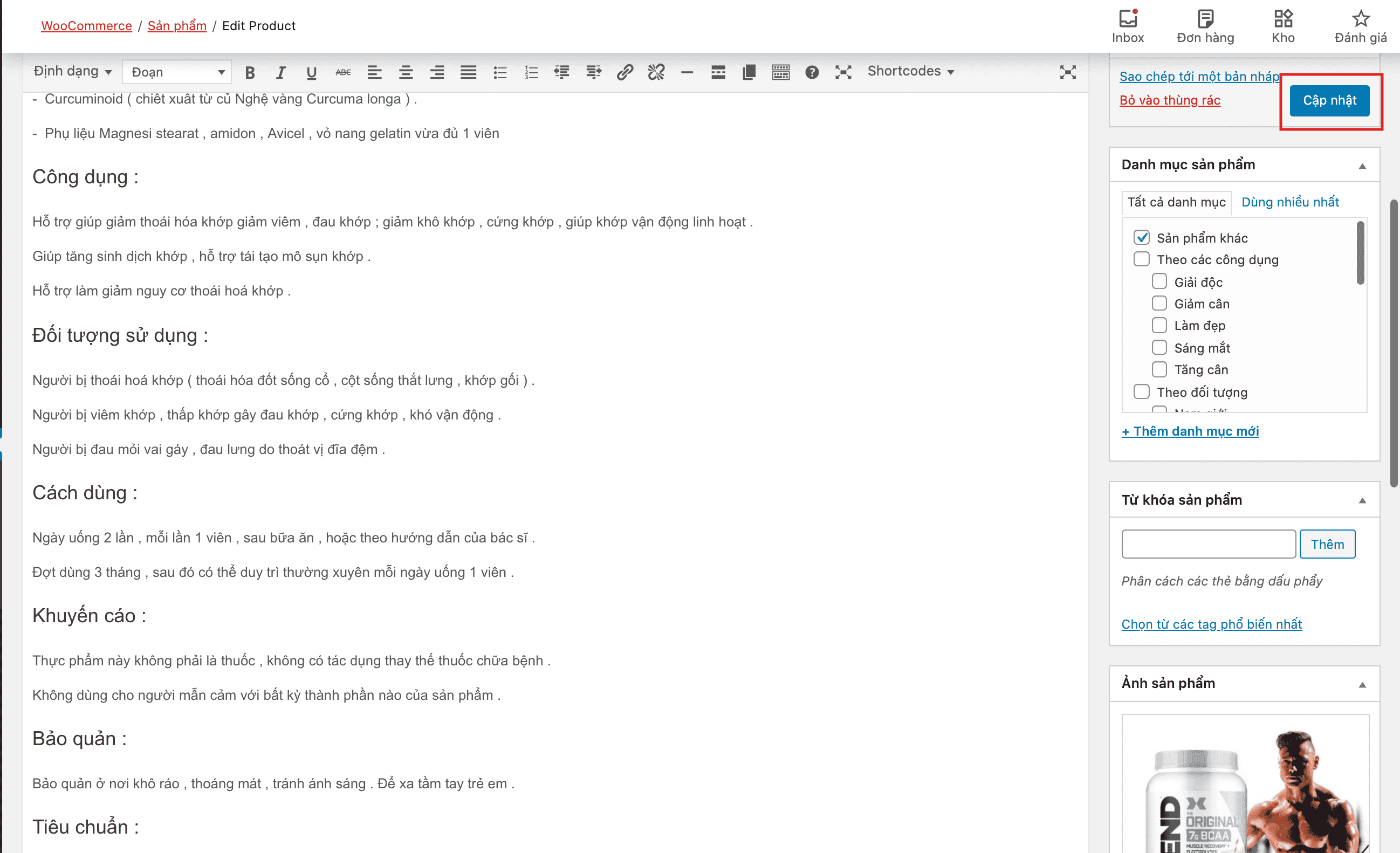1400x853 pixels.
Task: Open the editor help question-mark icon
Action: point(812,72)
